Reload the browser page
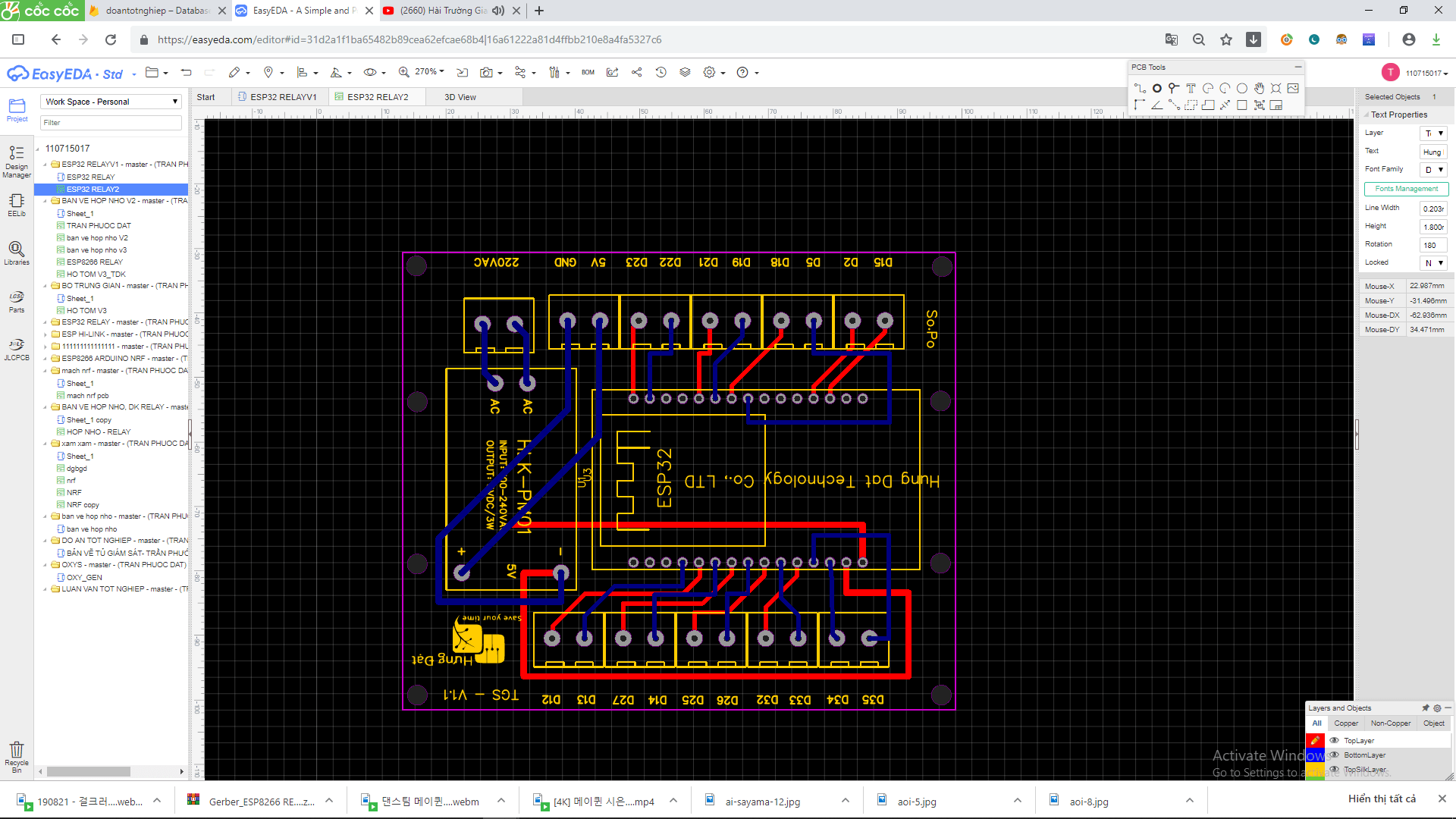1456x819 pixels. pos(111,39)
